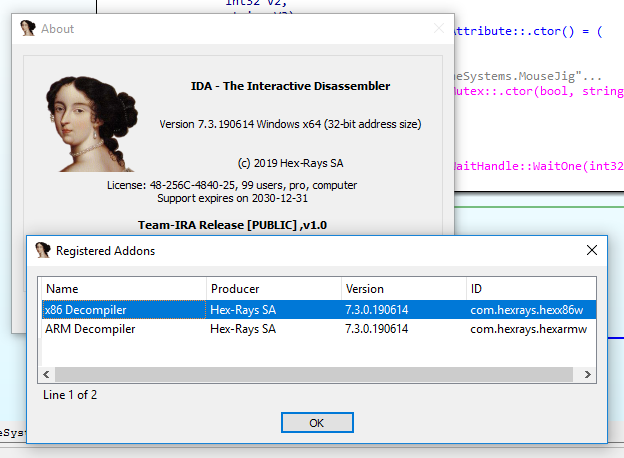This screenshot has height=458, width=624.
Task: Click com.hexrays.hexx86w ID cell
Action: 526,310
